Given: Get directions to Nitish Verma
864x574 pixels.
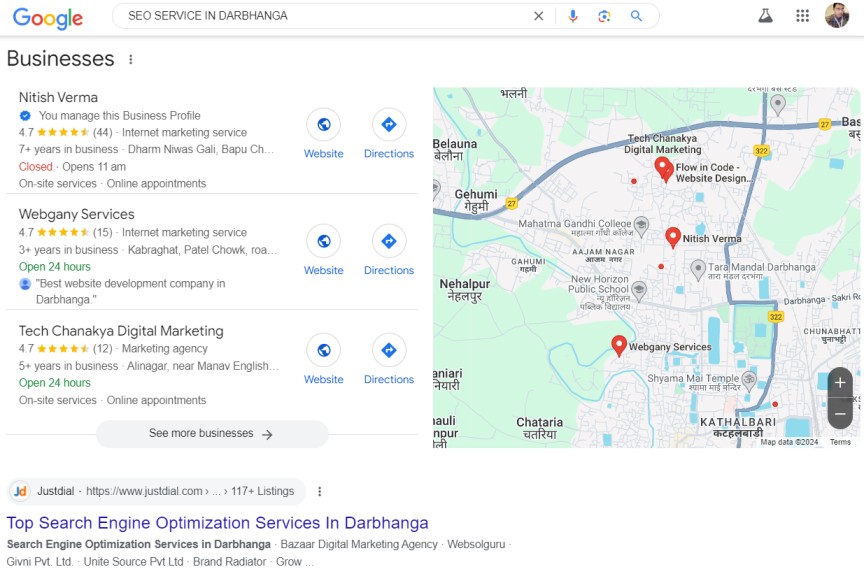Looking at the screenshot, I should point(388,124).
